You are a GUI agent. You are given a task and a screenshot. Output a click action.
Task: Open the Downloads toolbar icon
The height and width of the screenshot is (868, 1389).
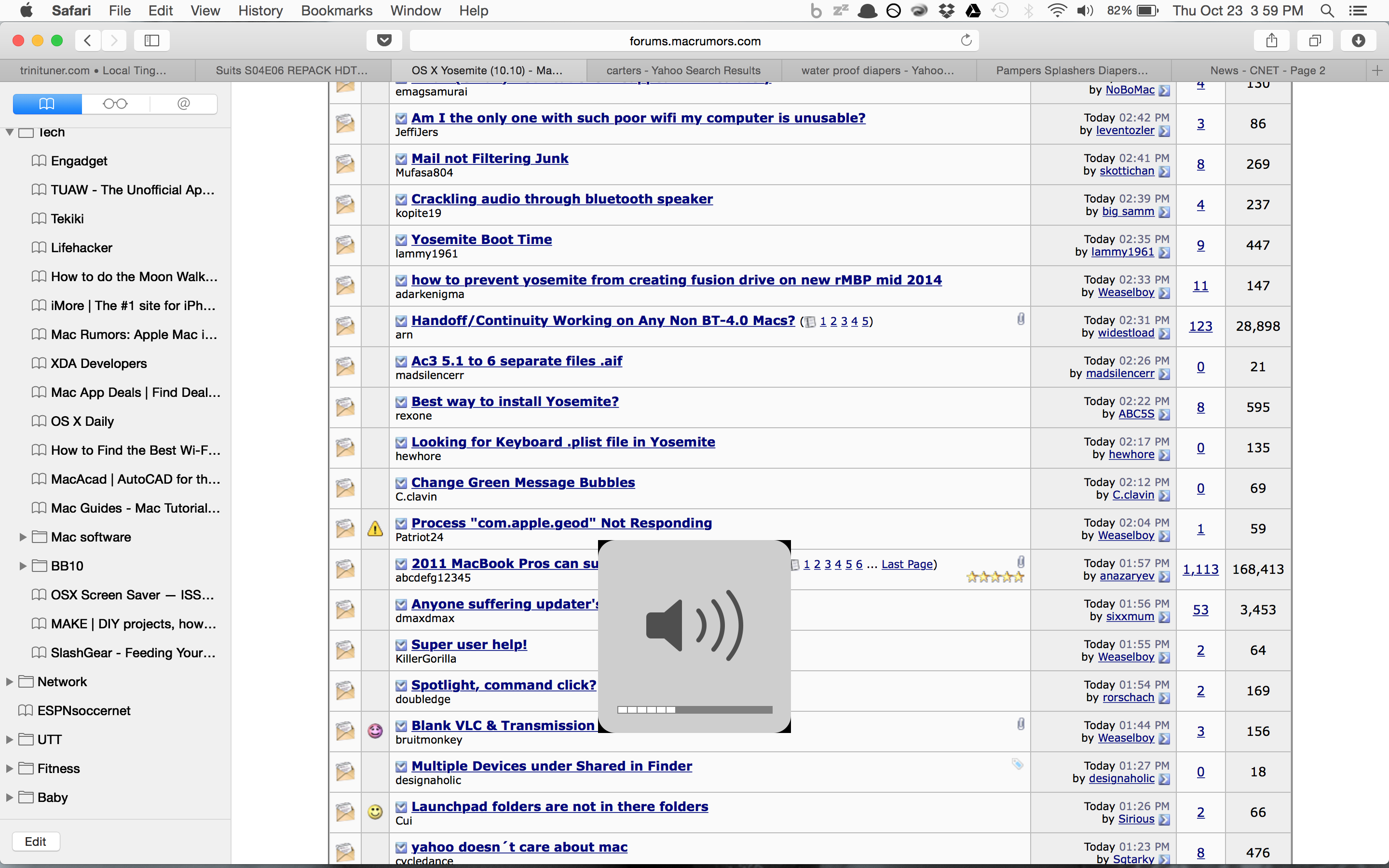click(1358, 40)
